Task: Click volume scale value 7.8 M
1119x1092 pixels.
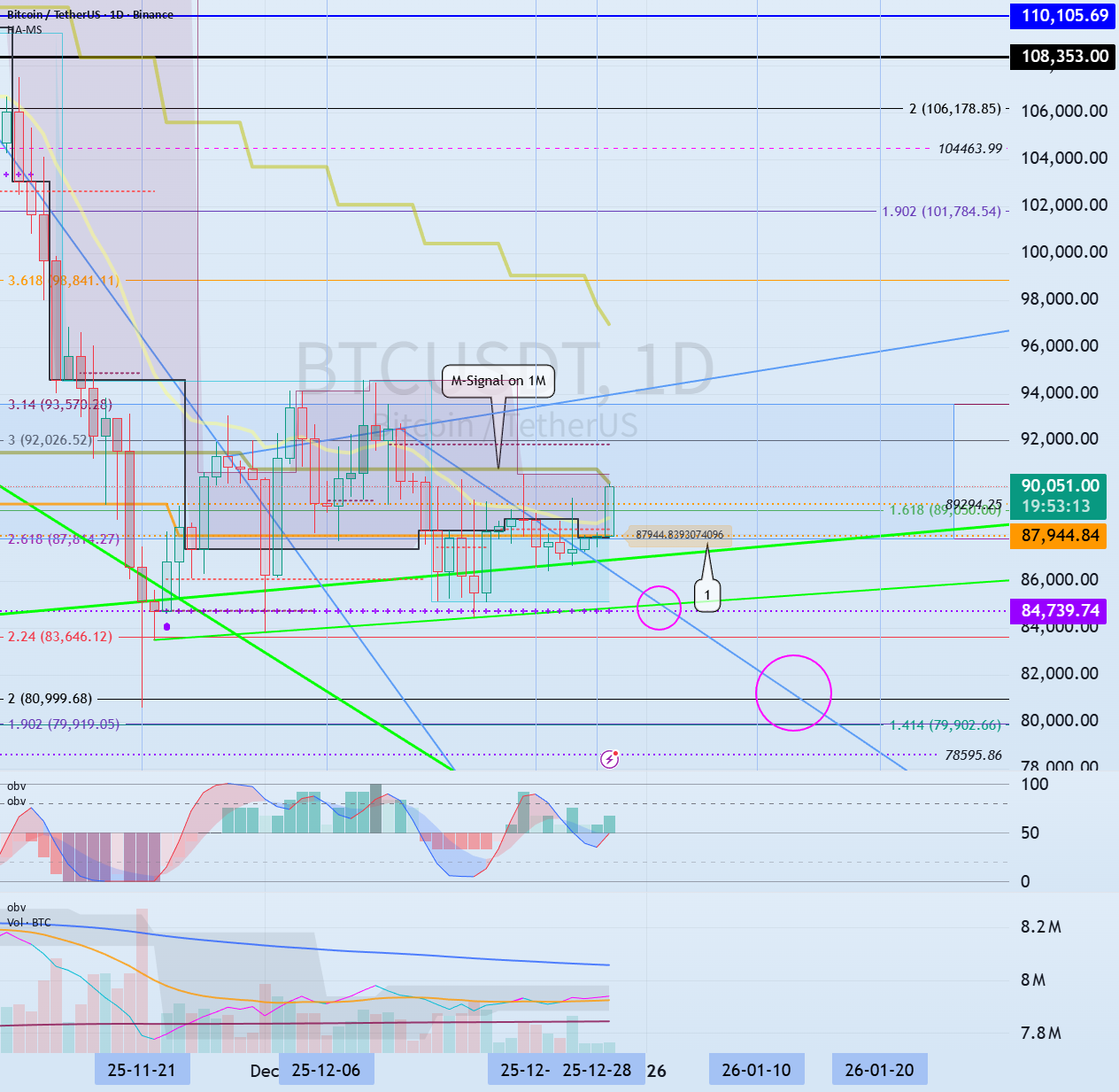Action: point(1041,1034)
